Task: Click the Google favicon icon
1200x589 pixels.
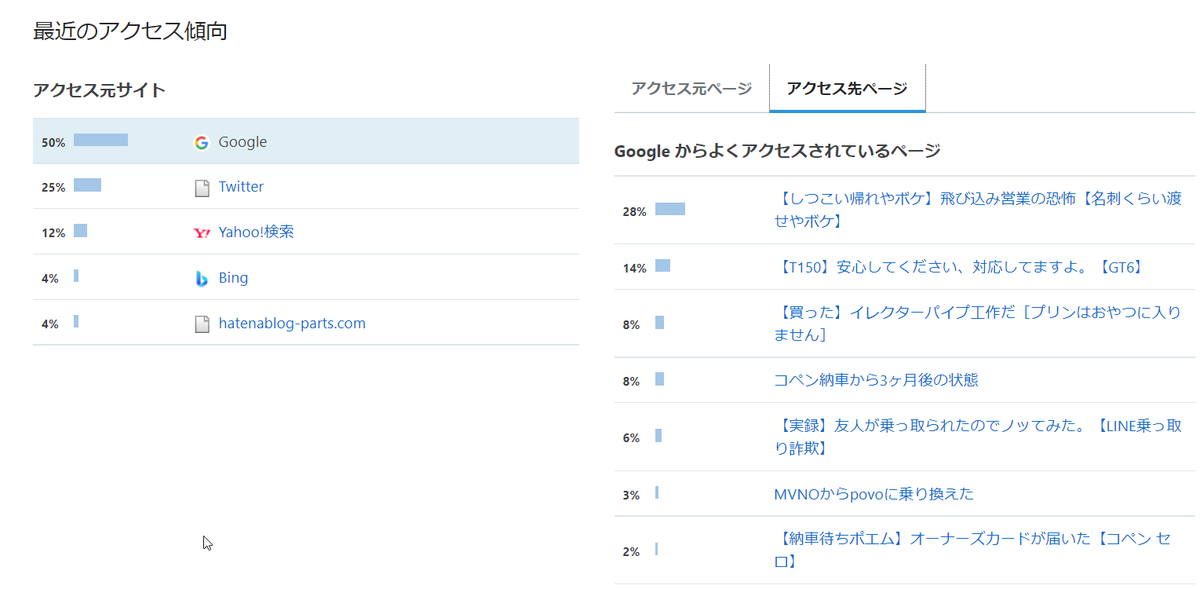Action: click(200, 141)
